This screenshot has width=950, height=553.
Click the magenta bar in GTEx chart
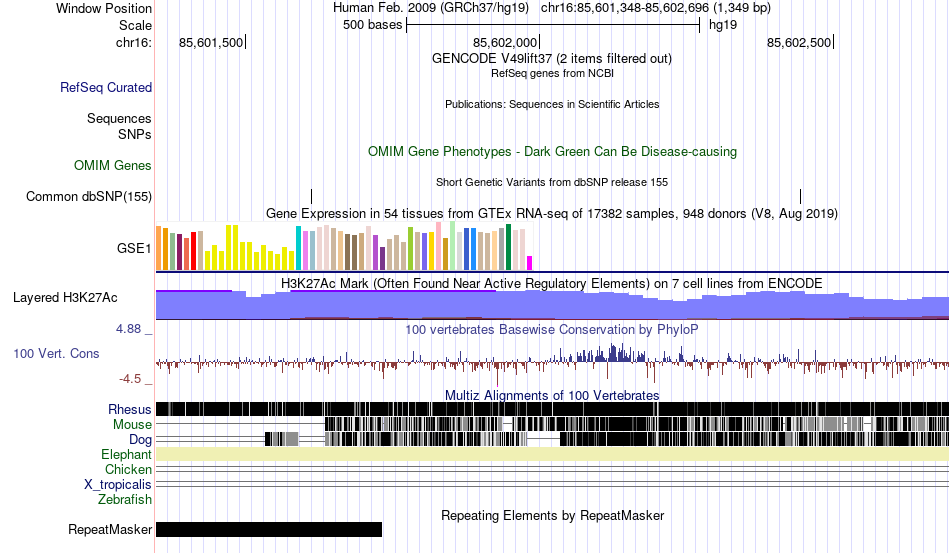coord(530,263)
